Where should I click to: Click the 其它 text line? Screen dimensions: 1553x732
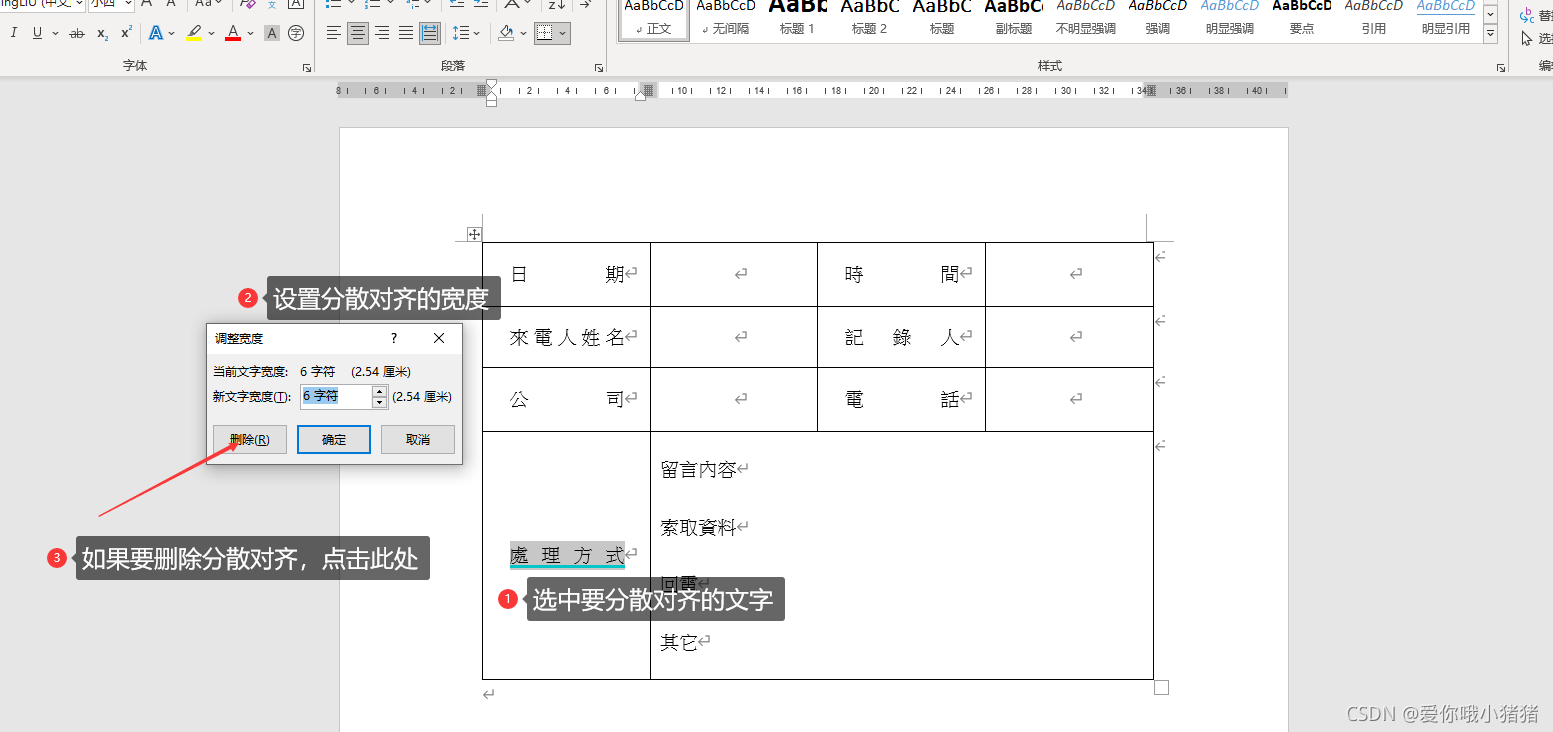tap(679, 642)
